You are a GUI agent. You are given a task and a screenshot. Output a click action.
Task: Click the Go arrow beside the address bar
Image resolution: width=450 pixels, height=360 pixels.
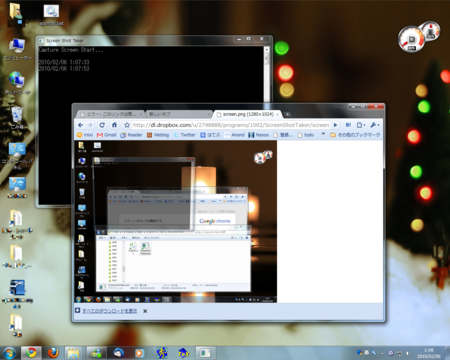pyautogui.click(x=335, y=125)
